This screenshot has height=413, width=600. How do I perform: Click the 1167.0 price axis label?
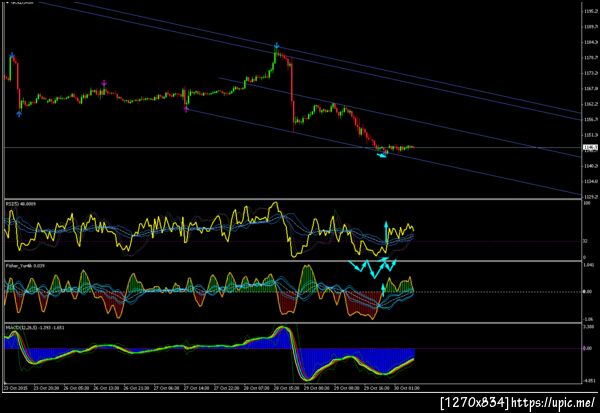click(591, 88)
